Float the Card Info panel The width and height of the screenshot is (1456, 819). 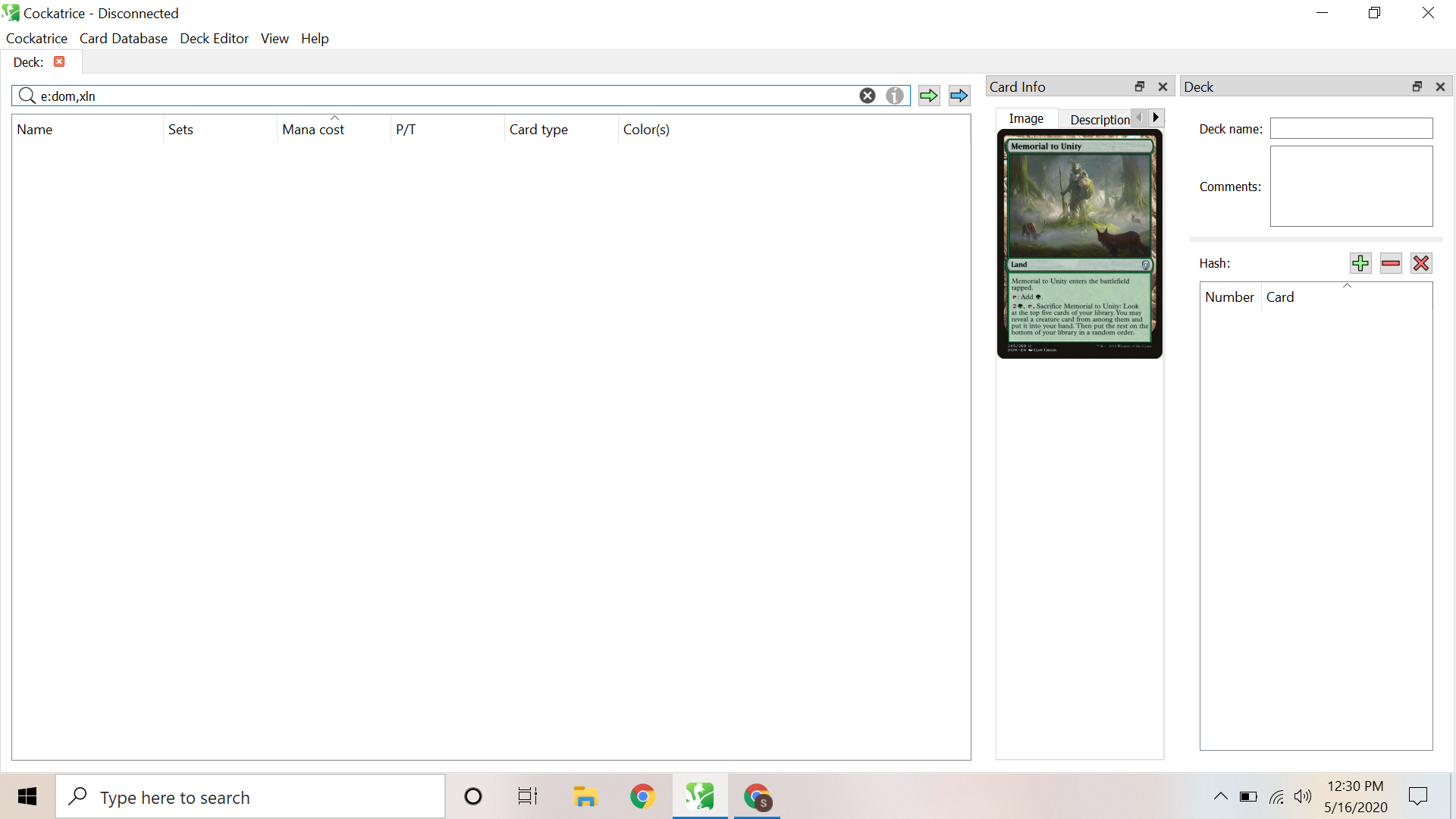pos(1139,86)
